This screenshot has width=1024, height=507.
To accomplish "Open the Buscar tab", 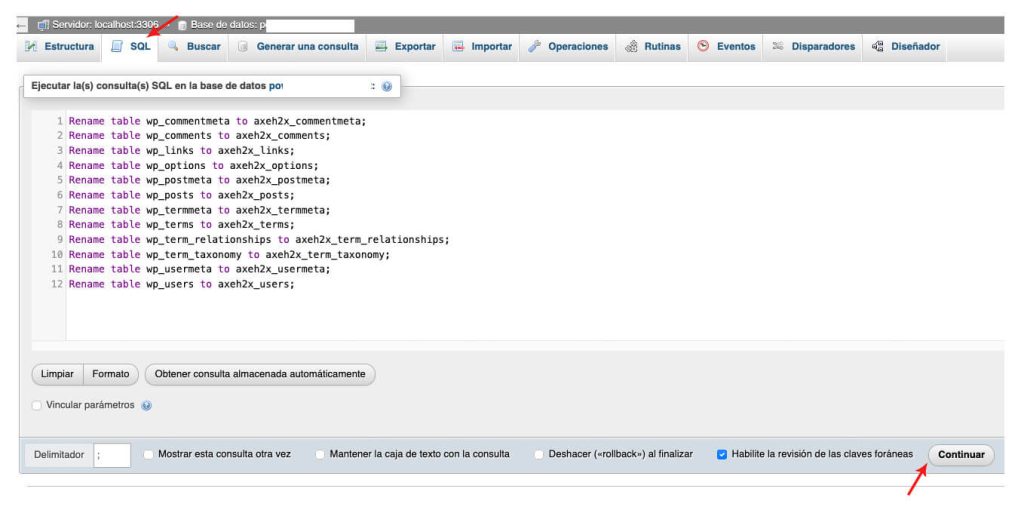I will tap(193, 47).
